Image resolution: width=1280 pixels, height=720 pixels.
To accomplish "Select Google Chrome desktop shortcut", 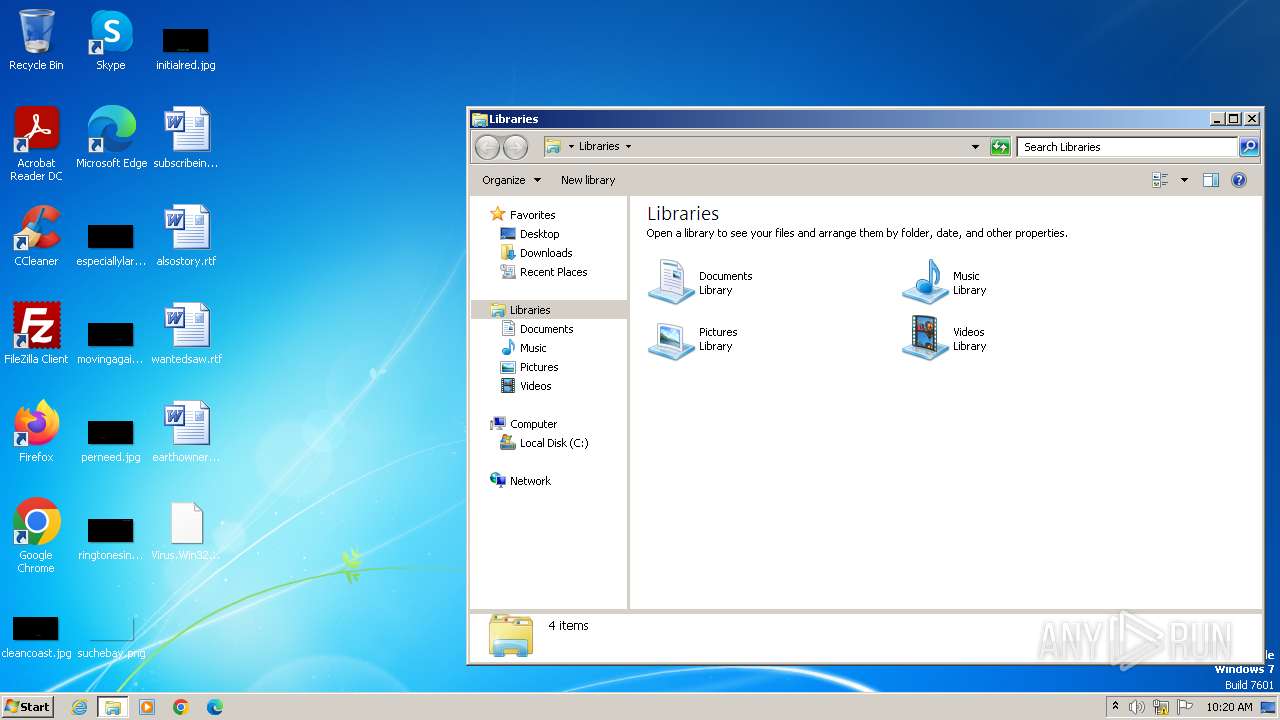I will pos(36,536).
